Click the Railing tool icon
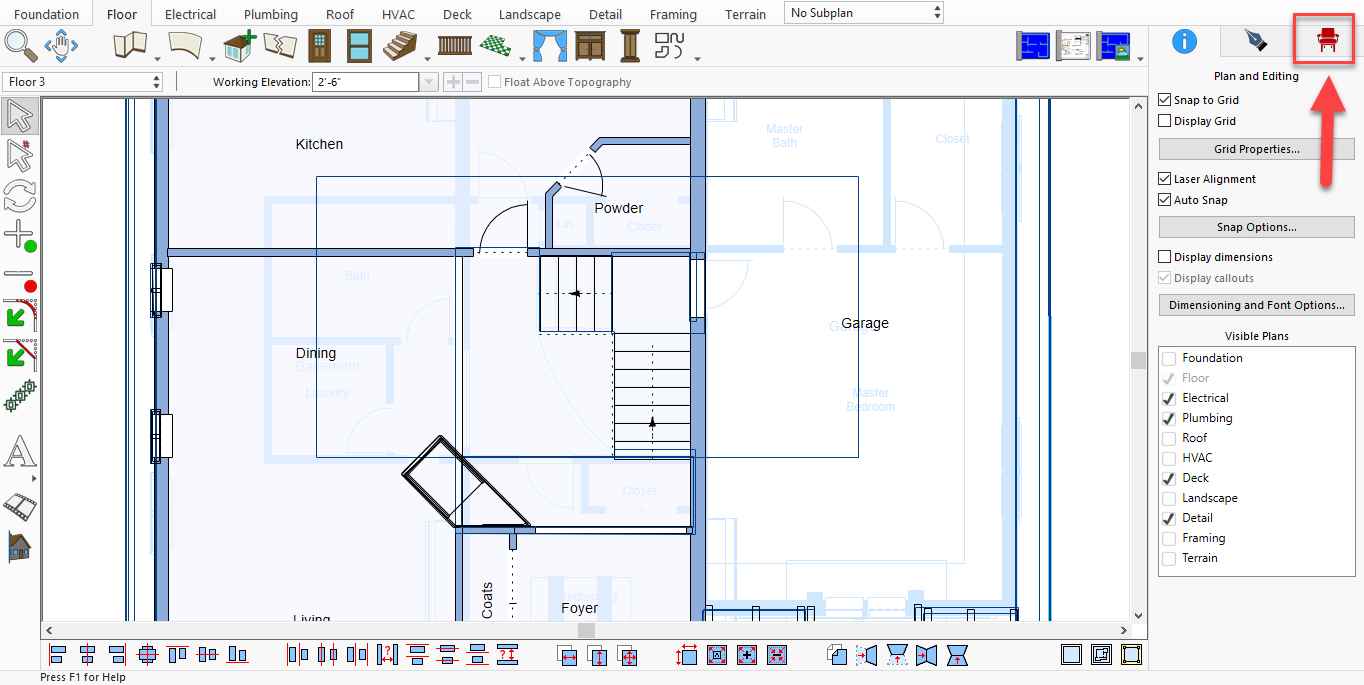 tap(454, 46)
